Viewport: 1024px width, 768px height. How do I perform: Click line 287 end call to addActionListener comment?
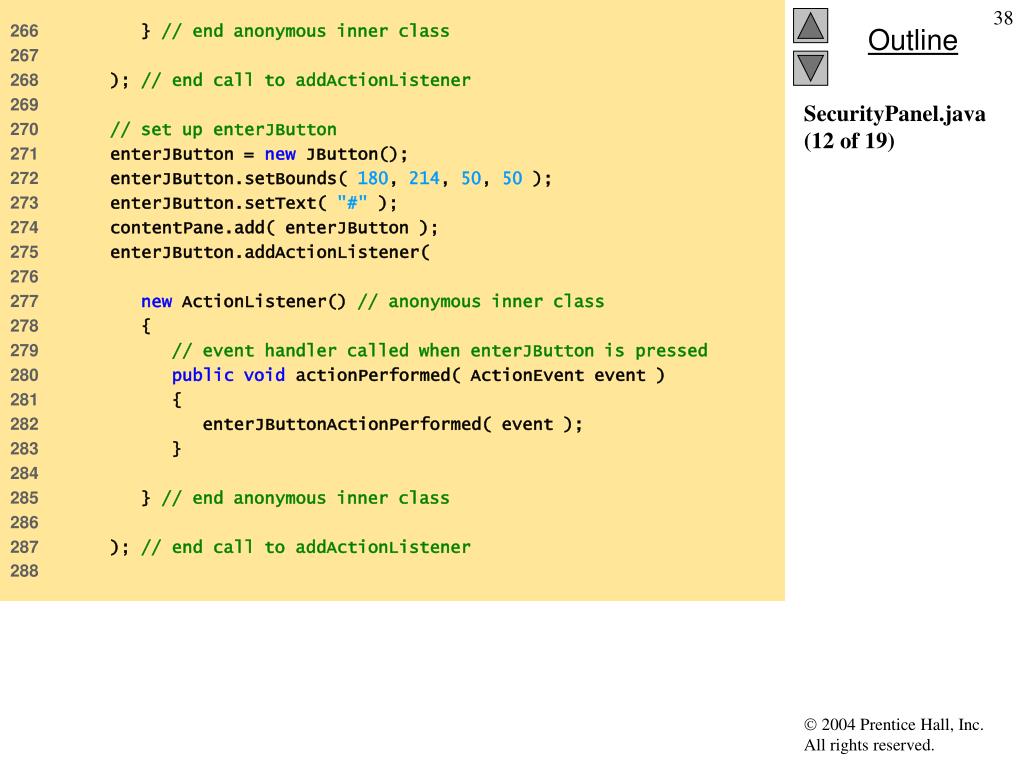pos(306,547)
